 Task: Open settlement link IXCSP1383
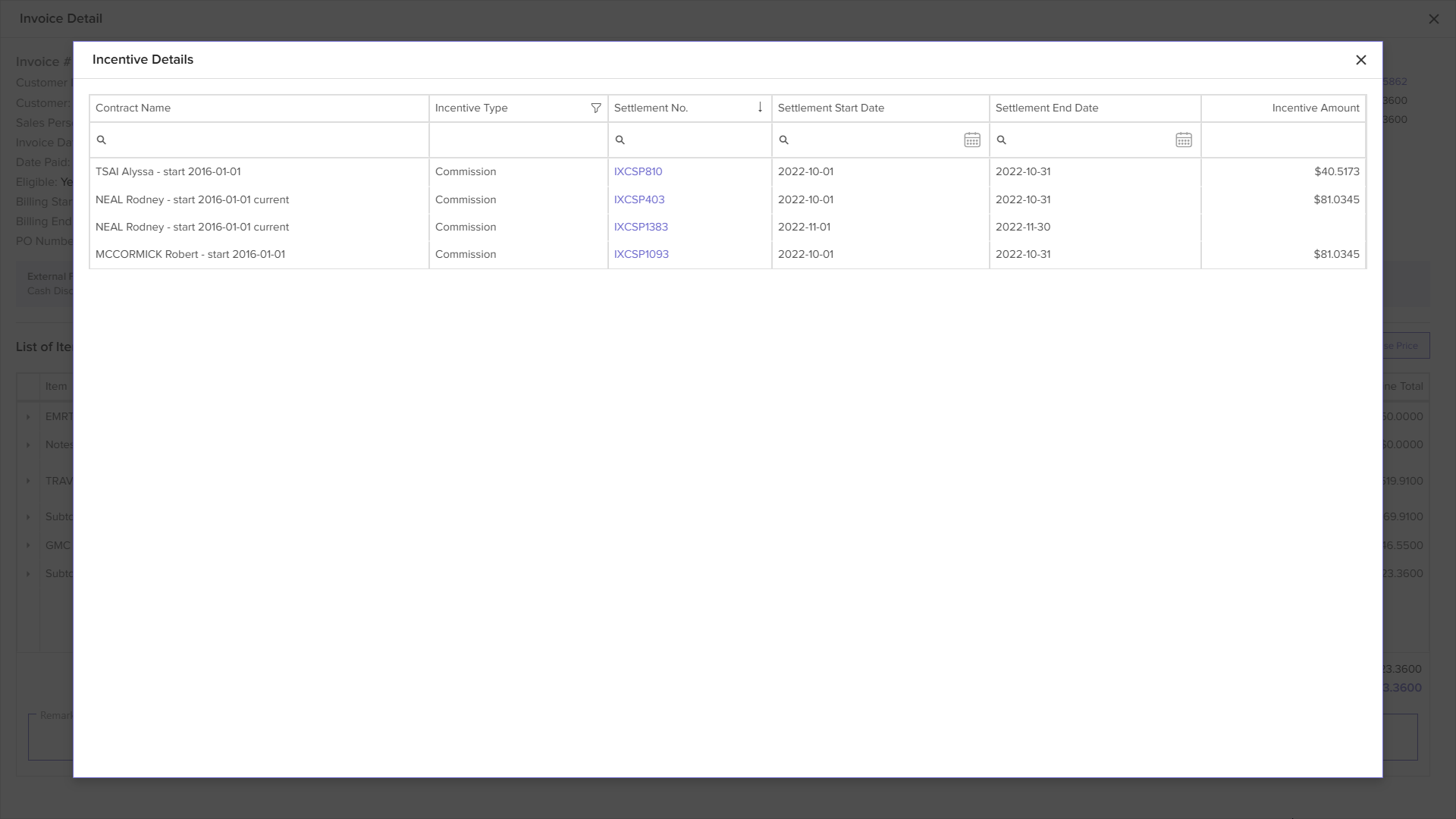tap(641, 227)
